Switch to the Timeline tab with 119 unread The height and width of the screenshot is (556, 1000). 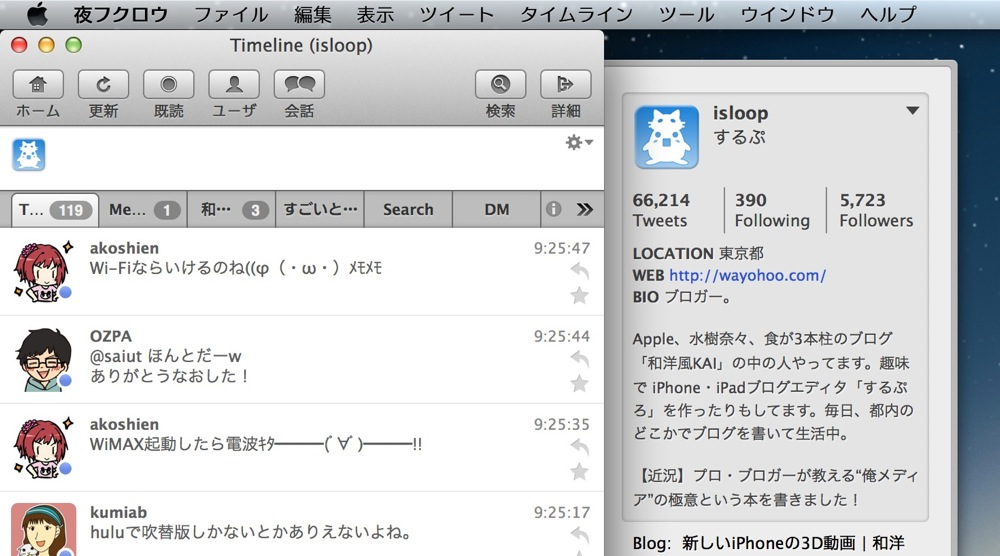[55, 210]
